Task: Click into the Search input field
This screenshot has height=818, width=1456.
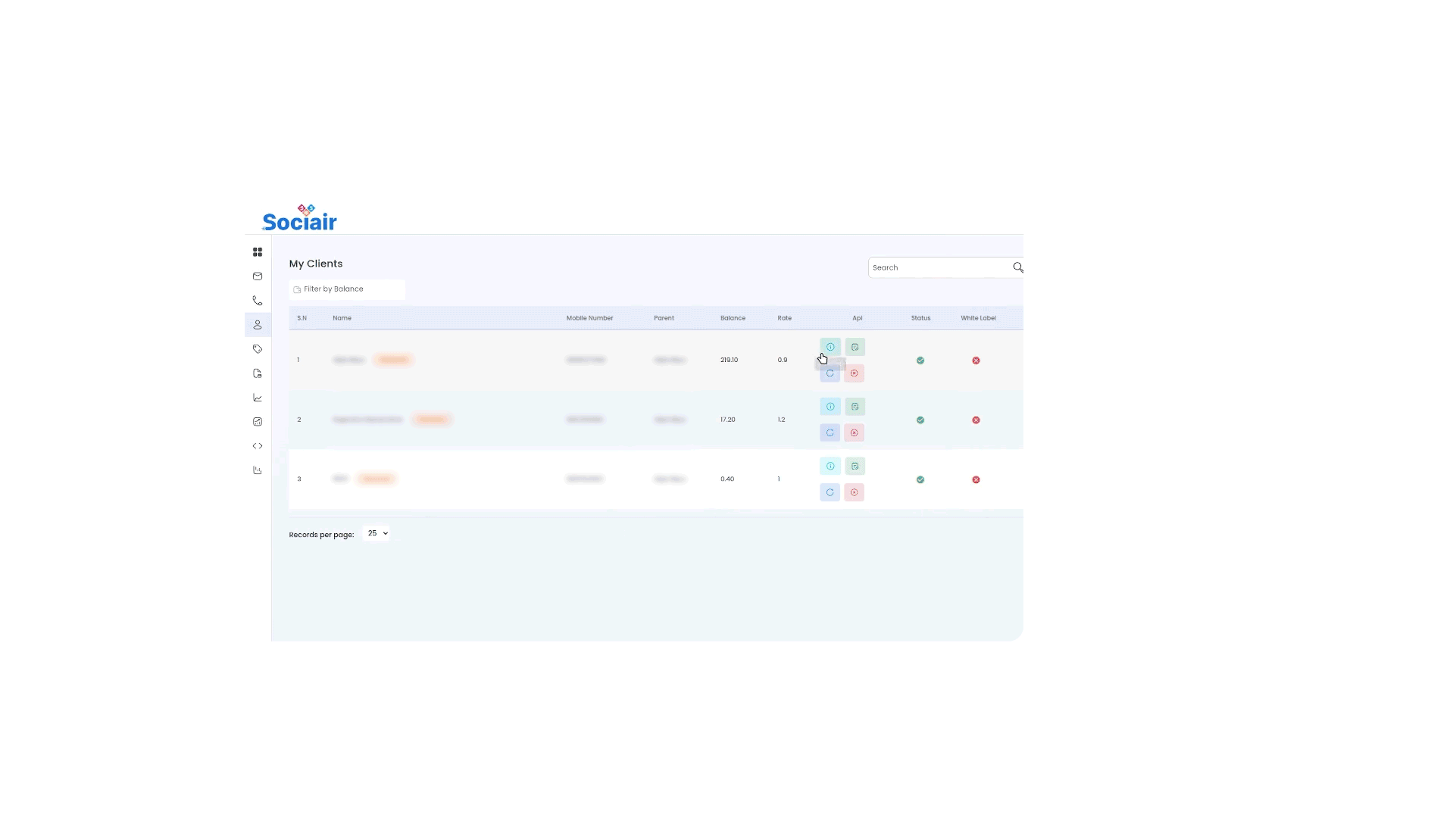Action: tap(938, 267)
